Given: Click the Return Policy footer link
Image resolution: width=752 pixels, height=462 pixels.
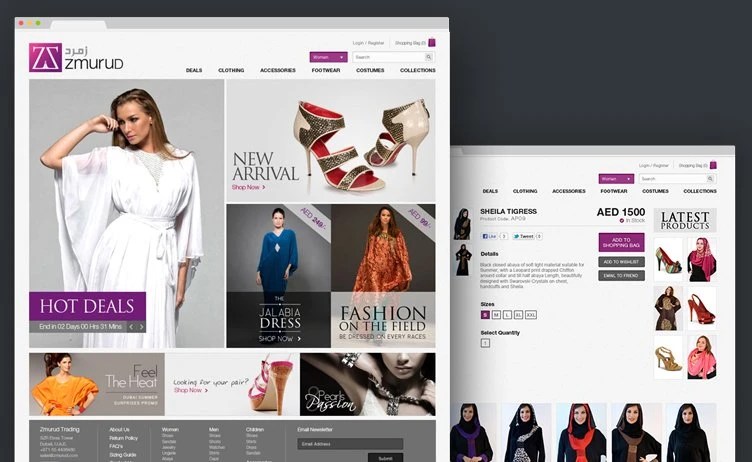Looking at the screenshot, I should coord(123,438).
